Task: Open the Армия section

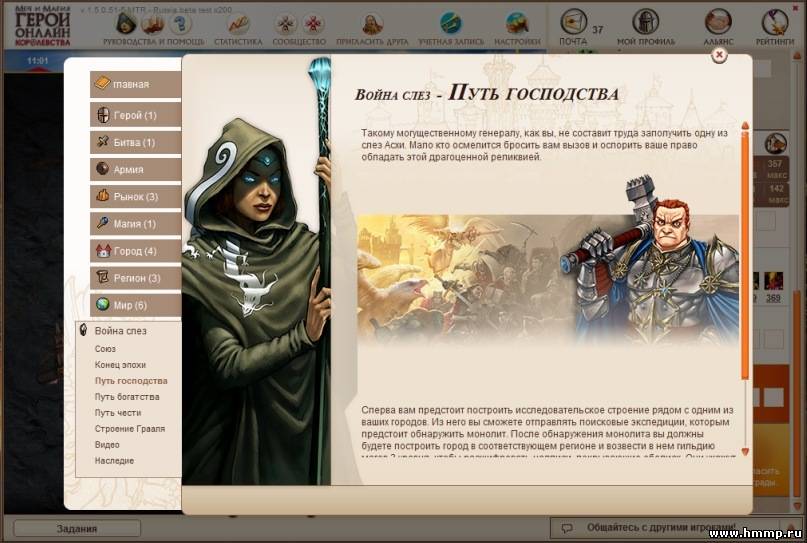Action: pos(136,169)
